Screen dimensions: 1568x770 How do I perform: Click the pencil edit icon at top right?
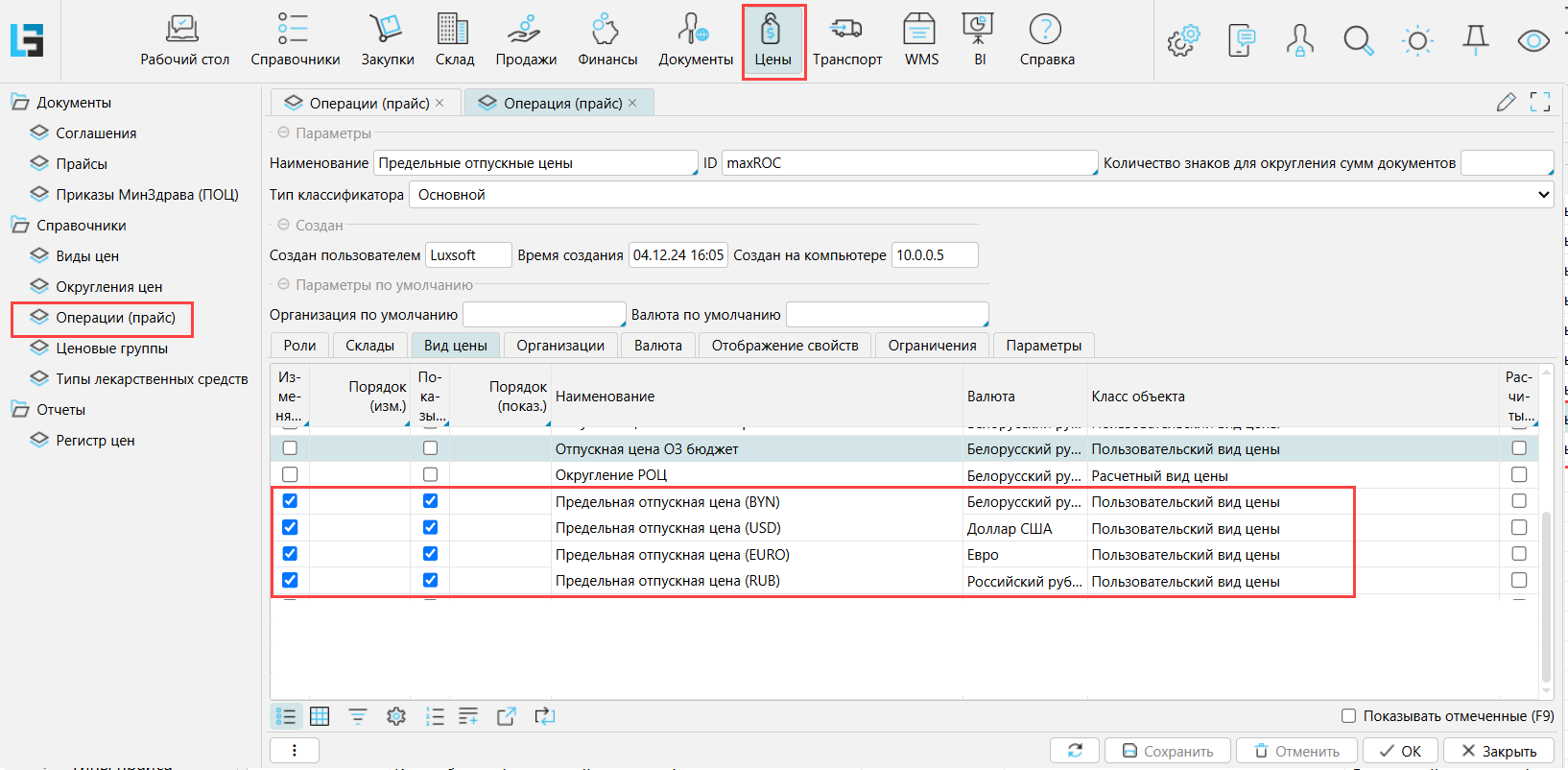point(1506,102)
